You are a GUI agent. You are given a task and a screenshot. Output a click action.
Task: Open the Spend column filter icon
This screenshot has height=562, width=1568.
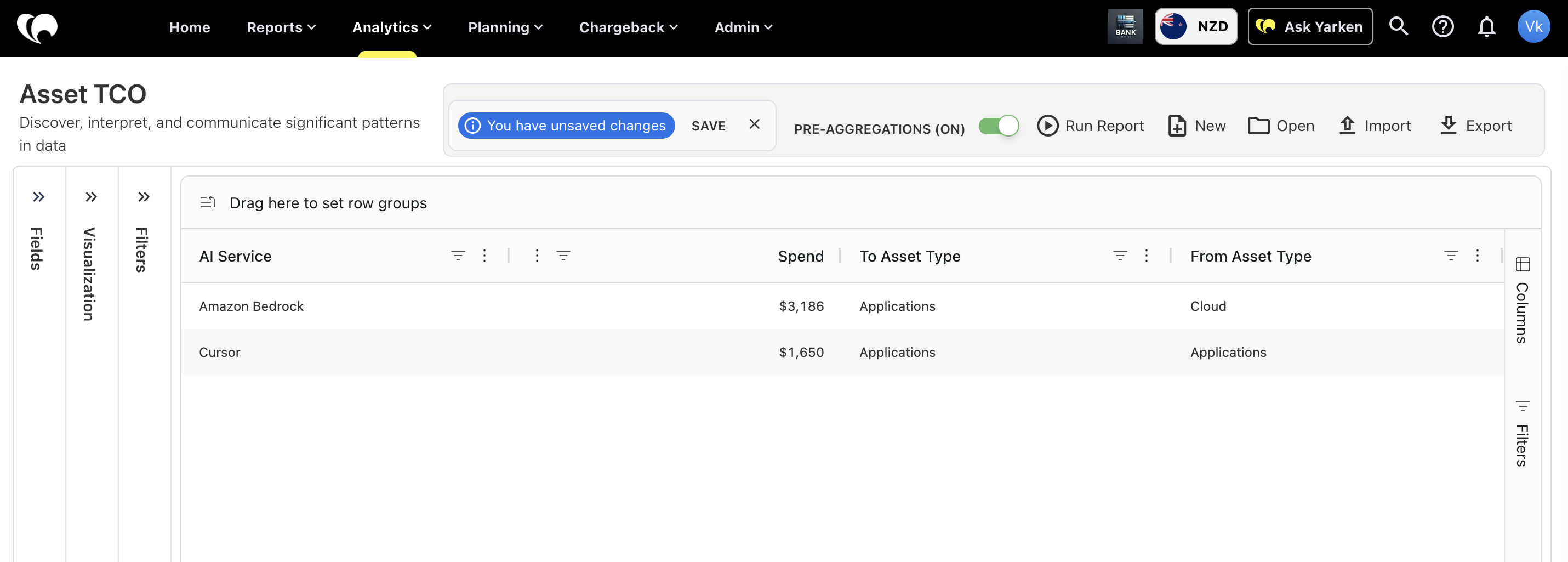(x=563, y=256)
